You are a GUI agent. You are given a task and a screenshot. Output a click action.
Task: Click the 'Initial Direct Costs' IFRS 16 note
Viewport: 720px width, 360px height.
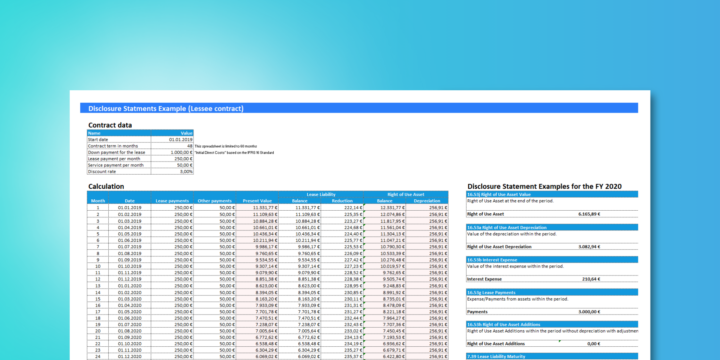click(234, 152)
